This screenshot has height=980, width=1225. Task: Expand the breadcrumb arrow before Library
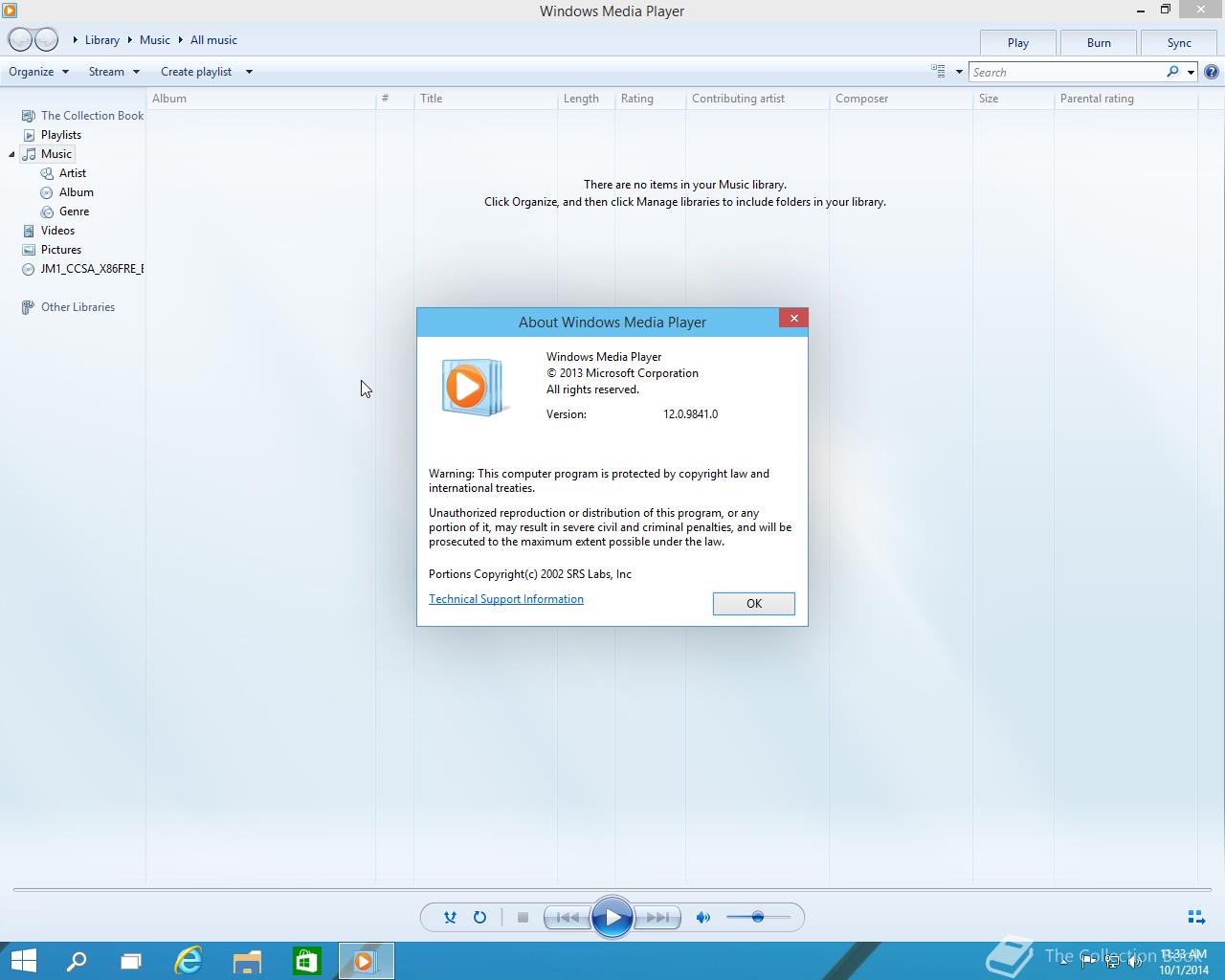(x=75, y=40)
